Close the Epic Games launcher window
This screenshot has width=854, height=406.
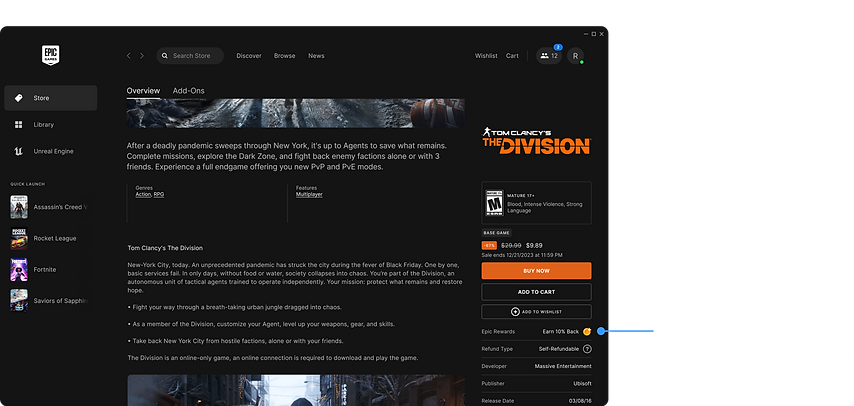click(x=601, y=34)
